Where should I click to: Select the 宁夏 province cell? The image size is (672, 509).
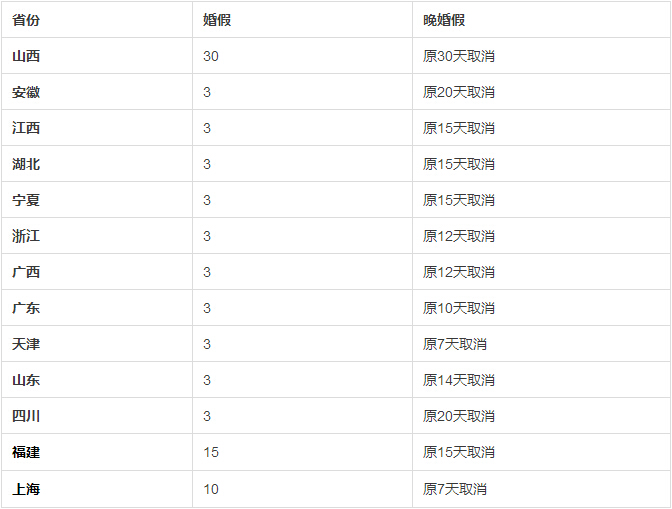click(x=26, y=200)
